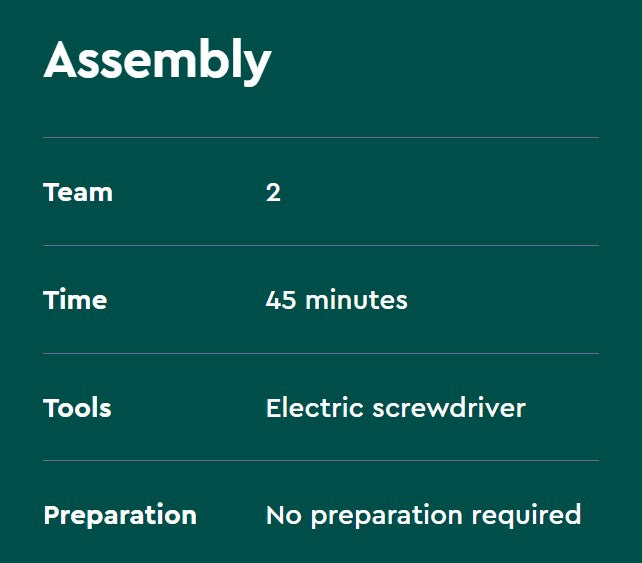
Task: Click the divider between Tools and Preparation rows
Action: click(320, 461)
